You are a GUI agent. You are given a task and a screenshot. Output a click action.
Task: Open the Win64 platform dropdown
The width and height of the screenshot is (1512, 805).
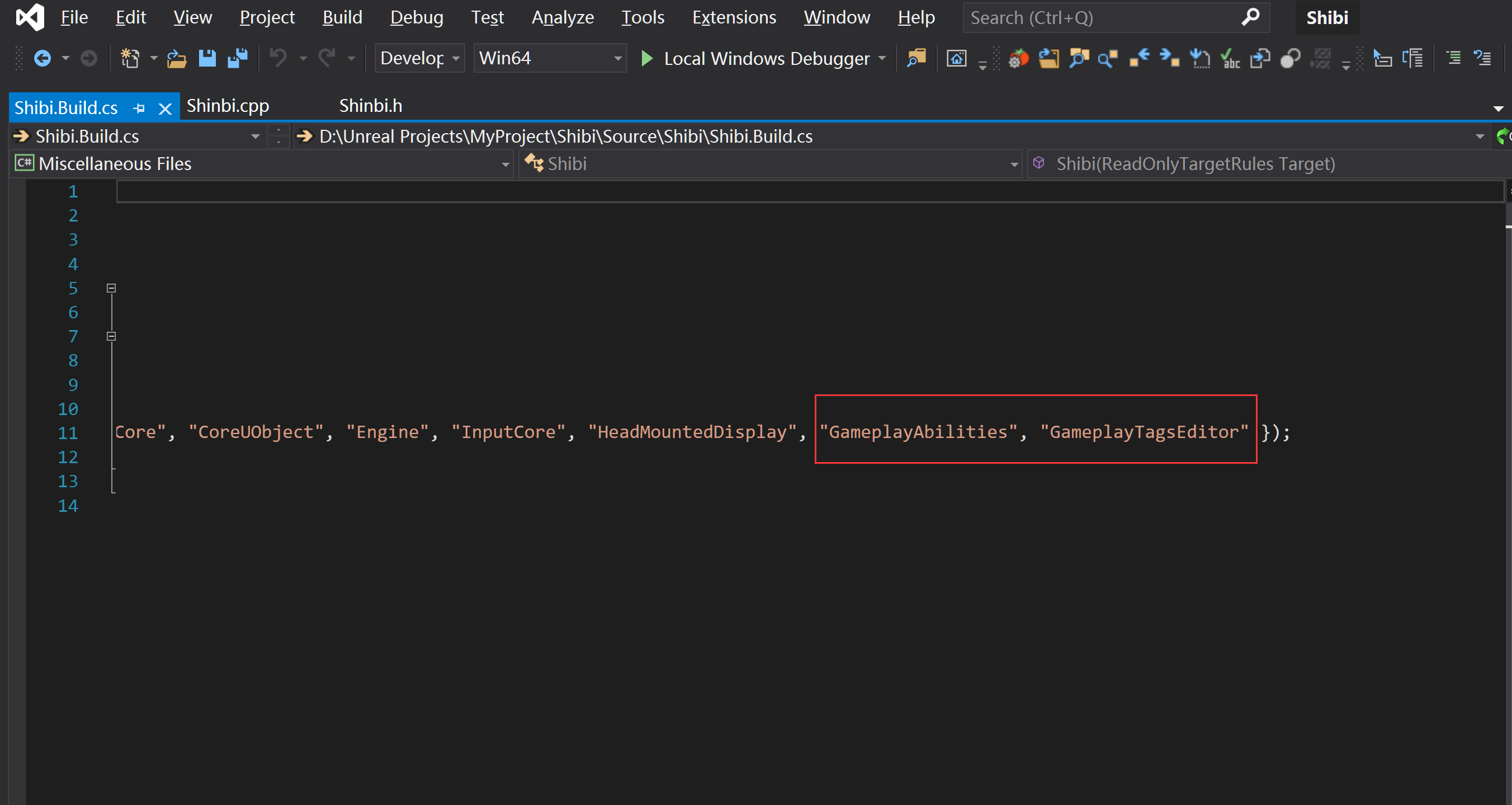[617, 58]
